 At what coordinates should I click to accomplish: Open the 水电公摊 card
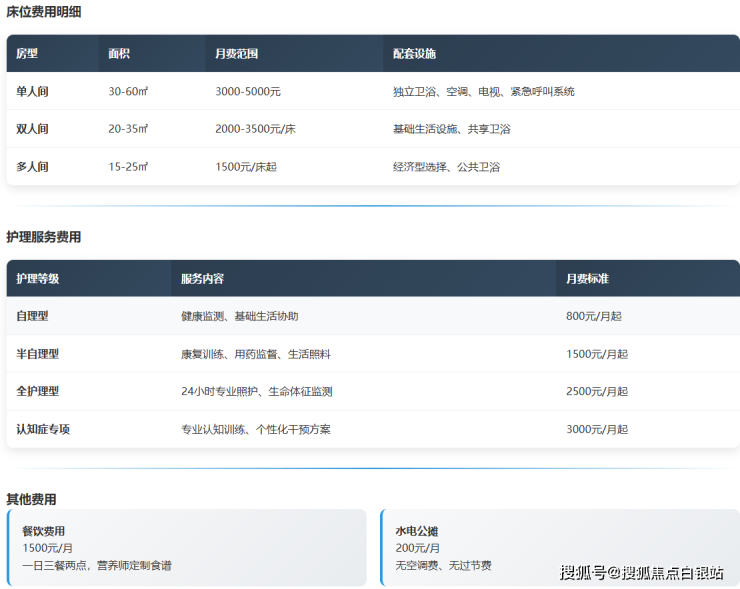[560, 547]
